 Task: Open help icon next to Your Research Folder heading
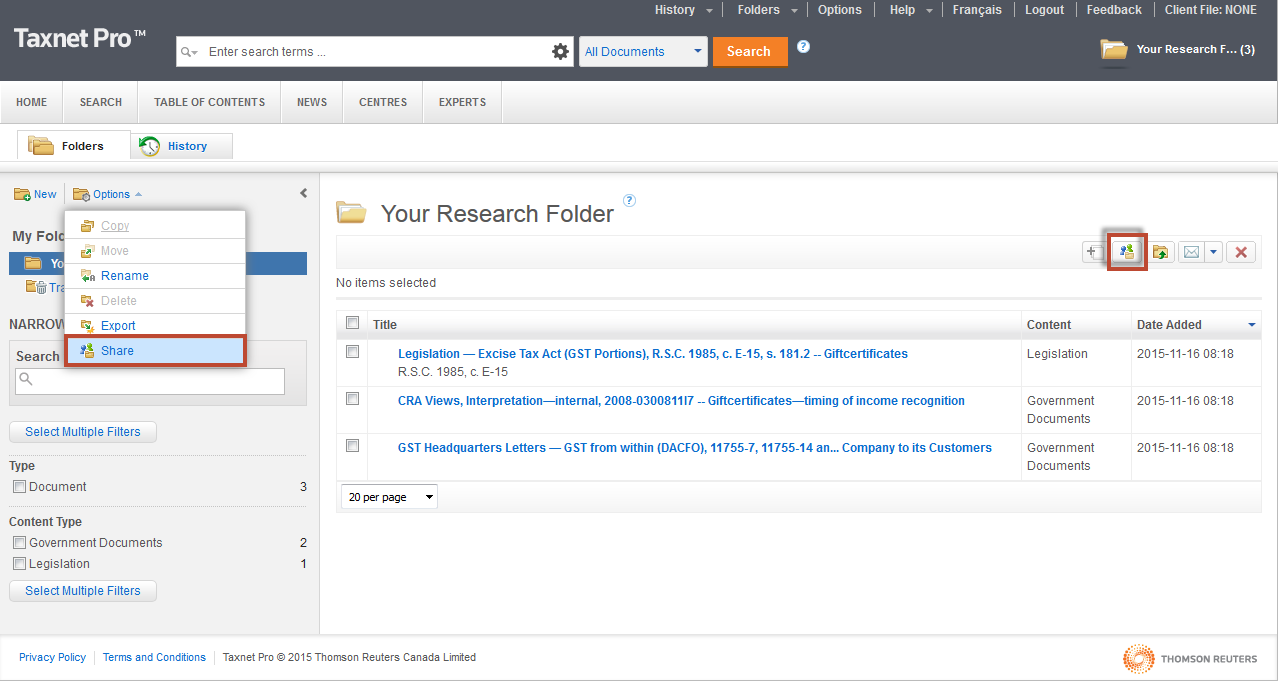tap(629, 200)
